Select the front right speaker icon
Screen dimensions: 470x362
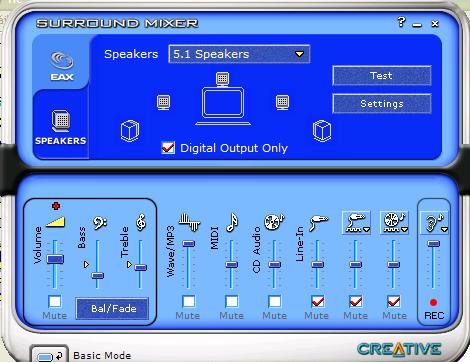point(282,102)
